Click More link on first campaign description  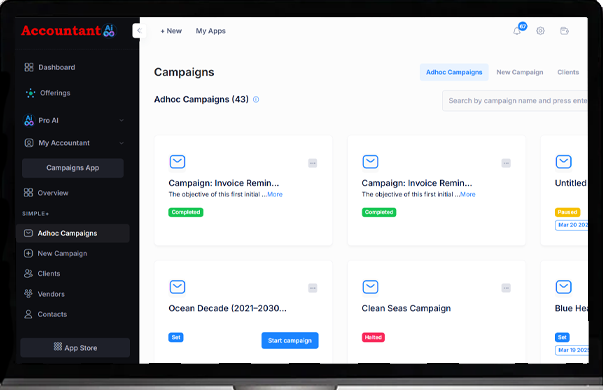pos(275,195)
